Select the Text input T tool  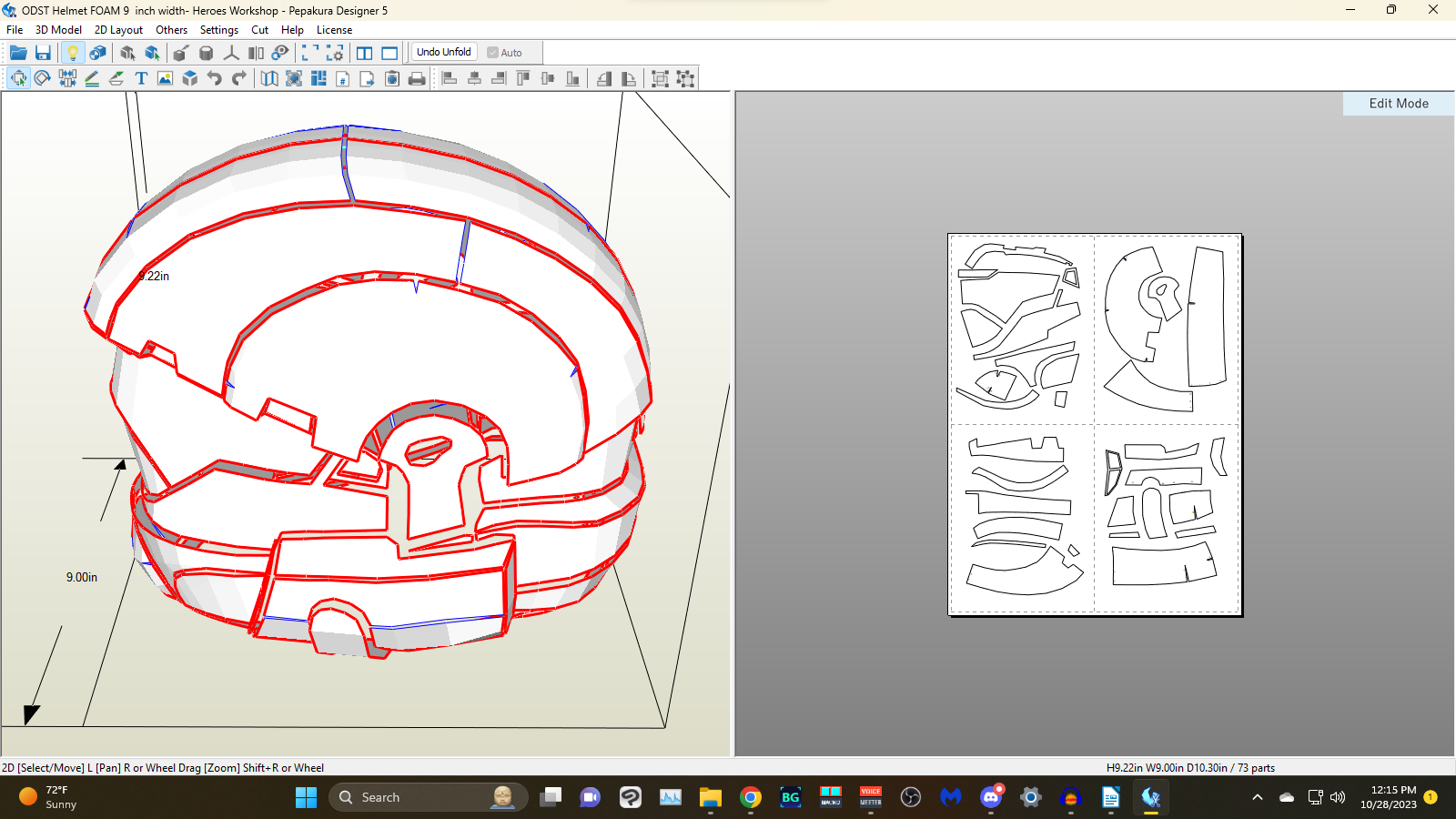pyautogui.click(x=141, y=78)
